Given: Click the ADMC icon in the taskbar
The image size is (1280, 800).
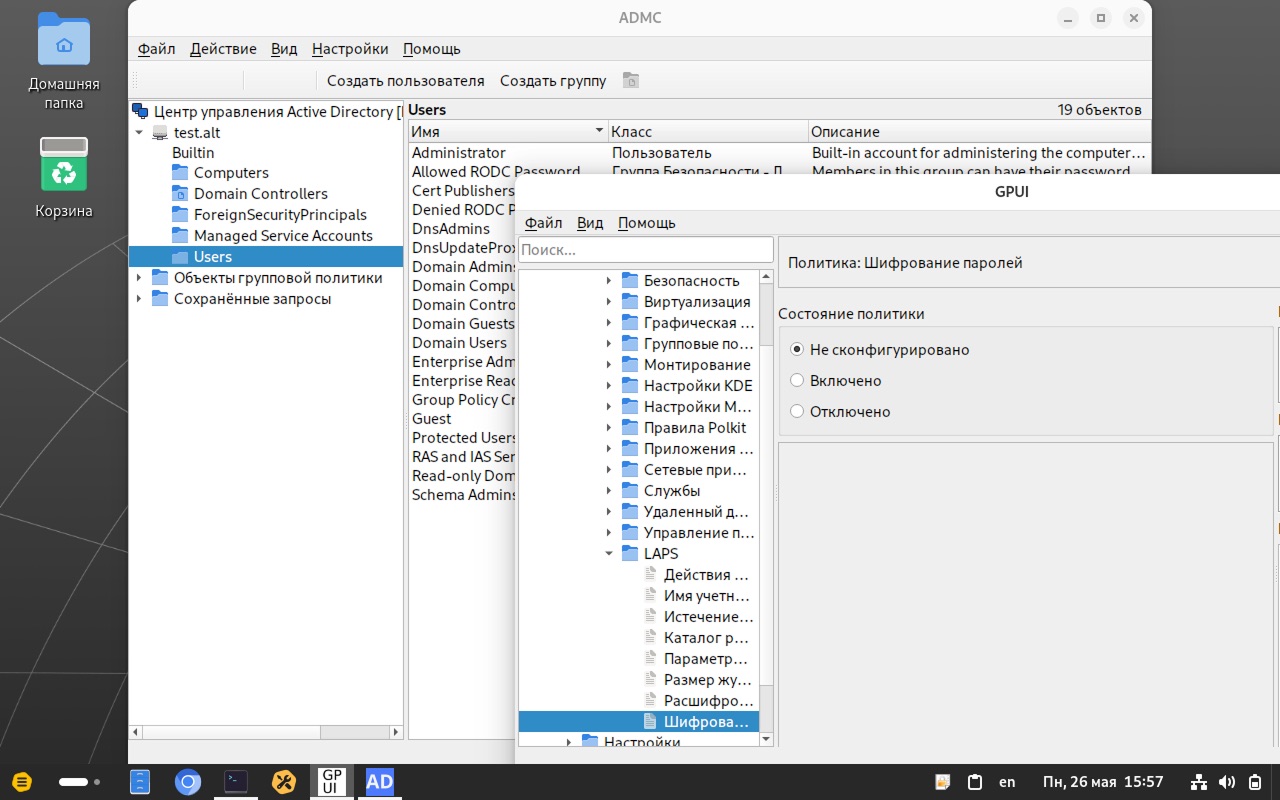Looking at the screenshot, I should pyautogui.click(x=379, y=782).
